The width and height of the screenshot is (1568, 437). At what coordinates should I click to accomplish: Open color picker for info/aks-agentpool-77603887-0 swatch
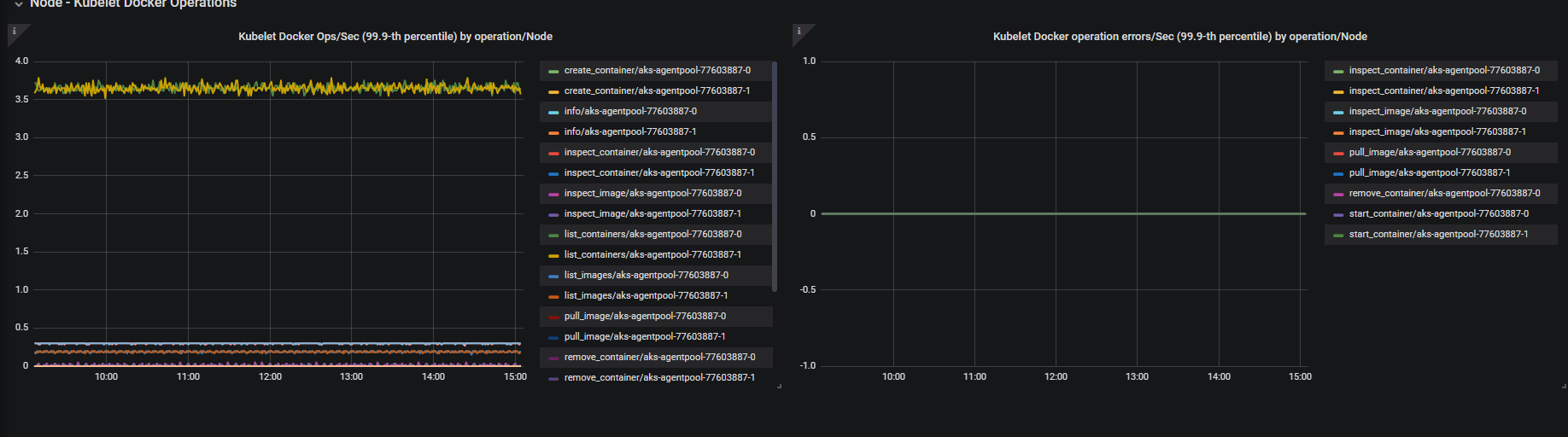(553, 112)
